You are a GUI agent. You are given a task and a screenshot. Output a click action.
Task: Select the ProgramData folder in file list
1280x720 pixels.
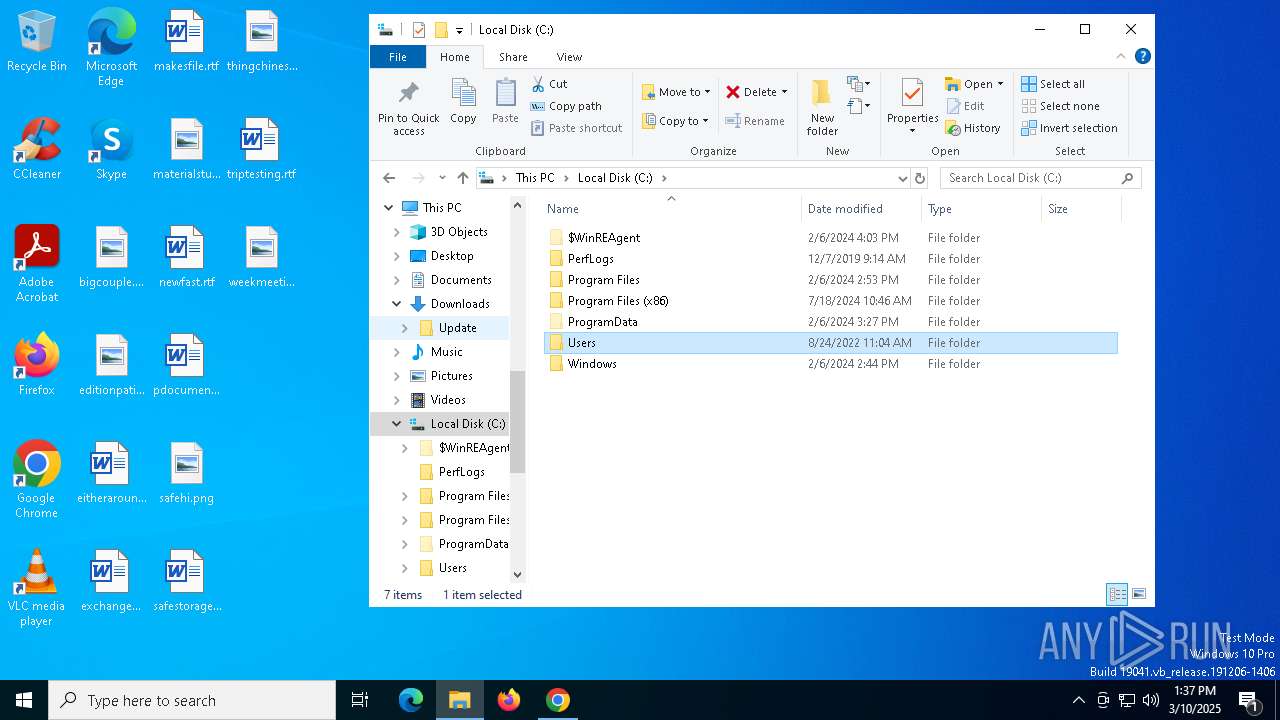(831, 322)
